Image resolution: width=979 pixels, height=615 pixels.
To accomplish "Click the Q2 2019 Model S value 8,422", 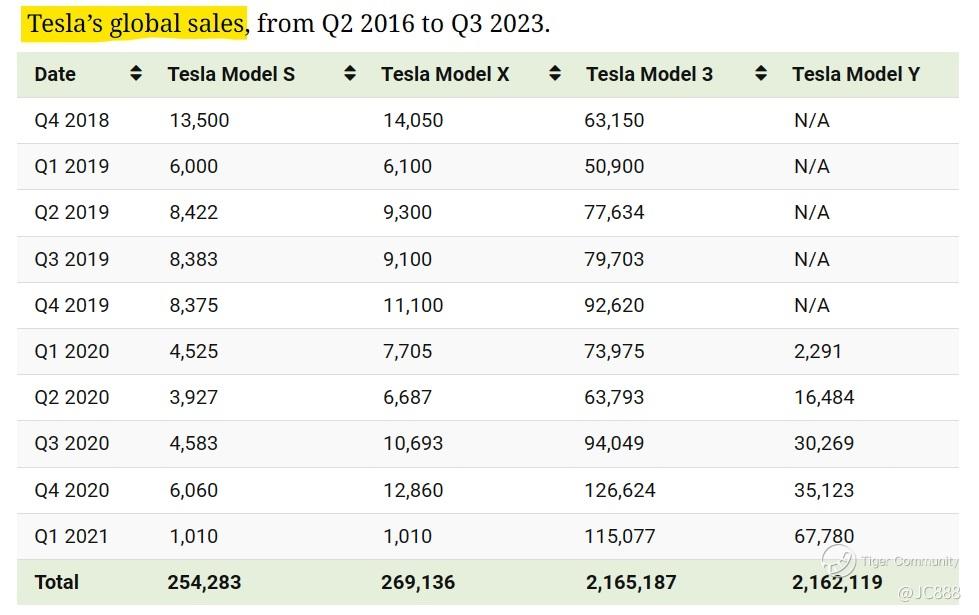I will pos(193,212).
